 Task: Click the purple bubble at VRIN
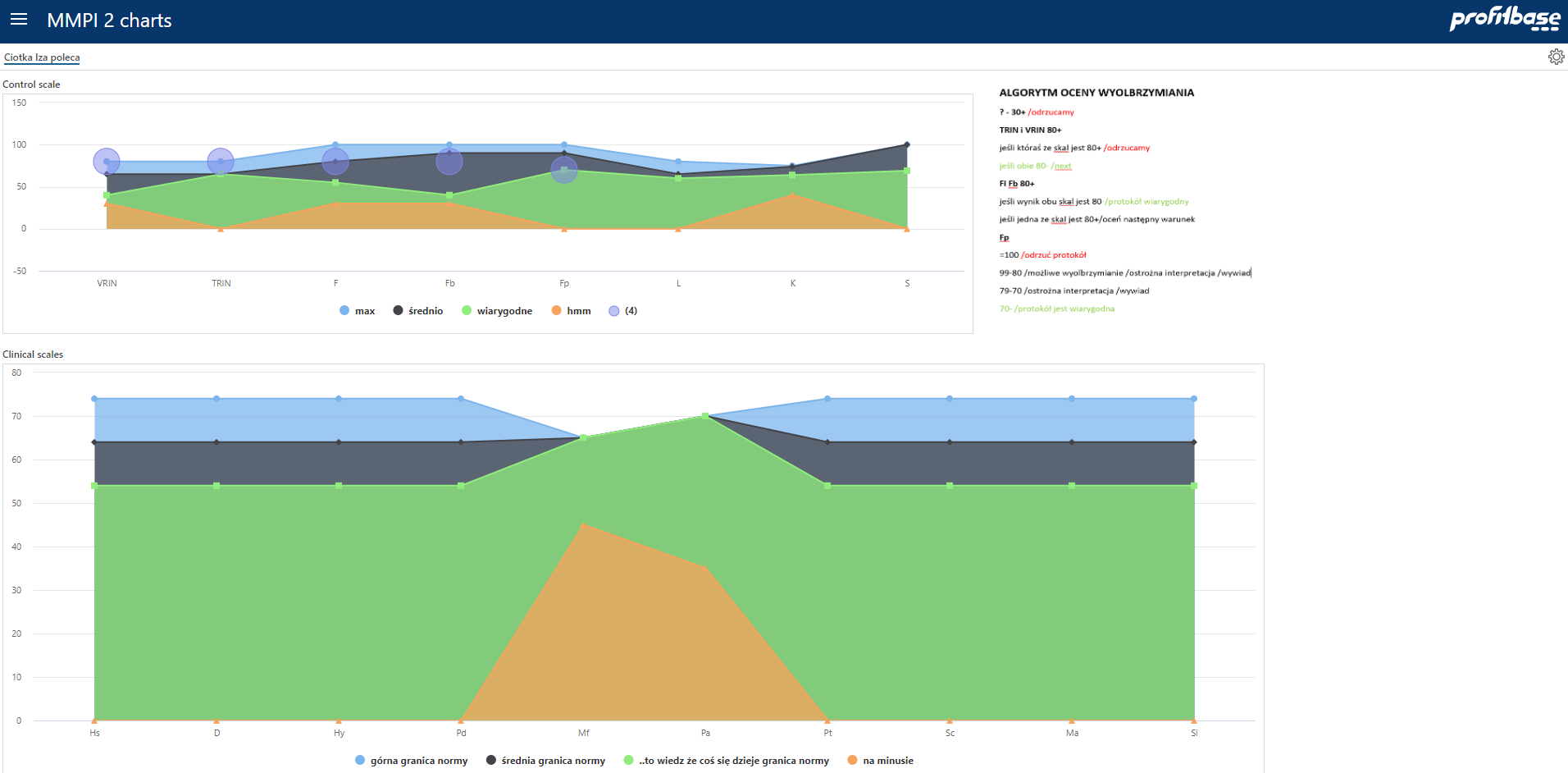107,162
